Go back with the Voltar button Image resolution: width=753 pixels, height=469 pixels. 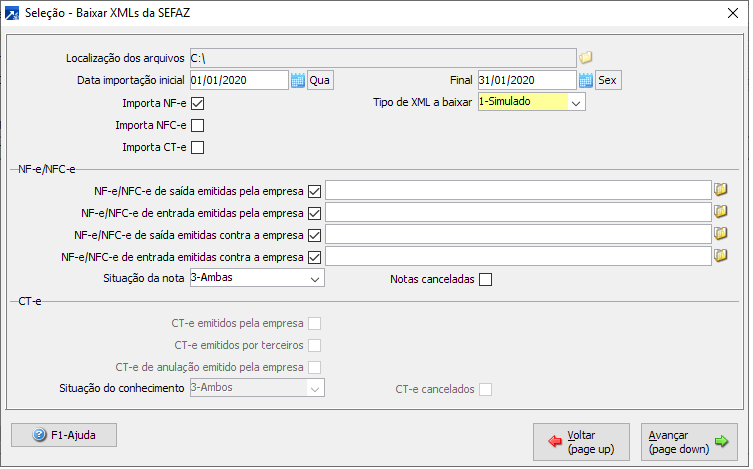point(582,442)
